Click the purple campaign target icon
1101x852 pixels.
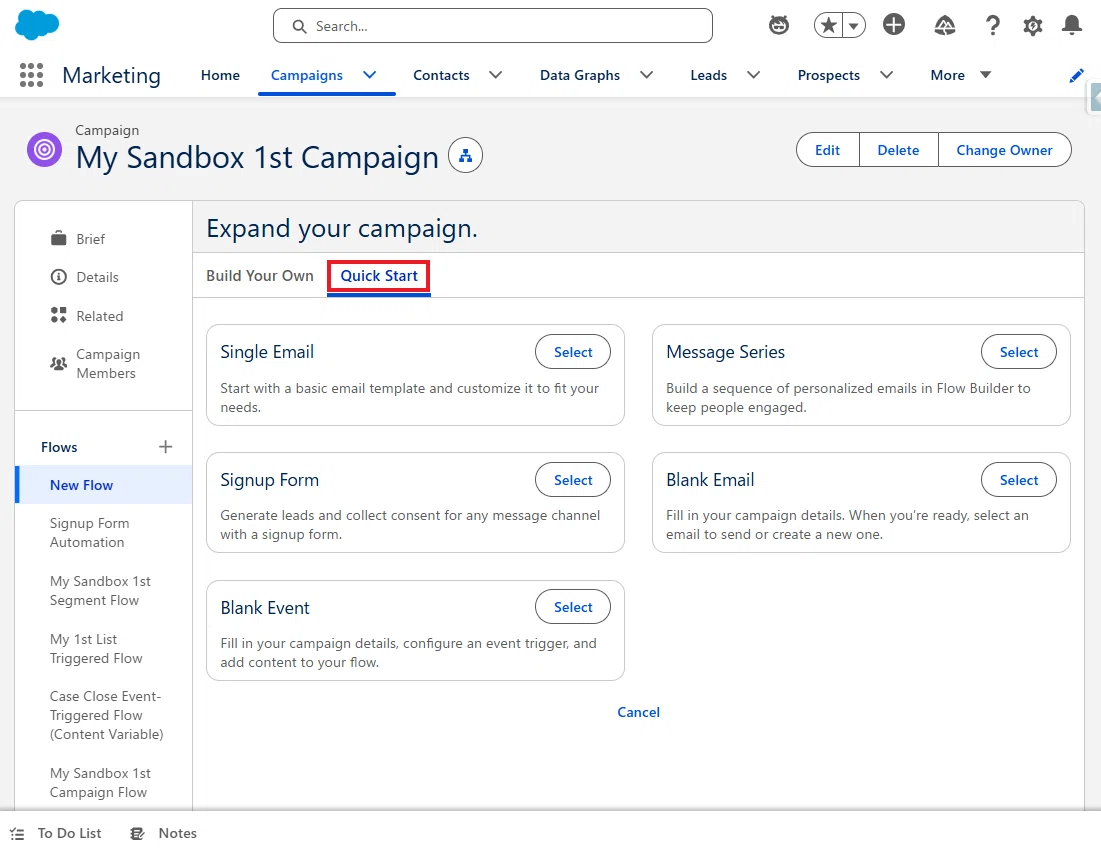(44, 149)
